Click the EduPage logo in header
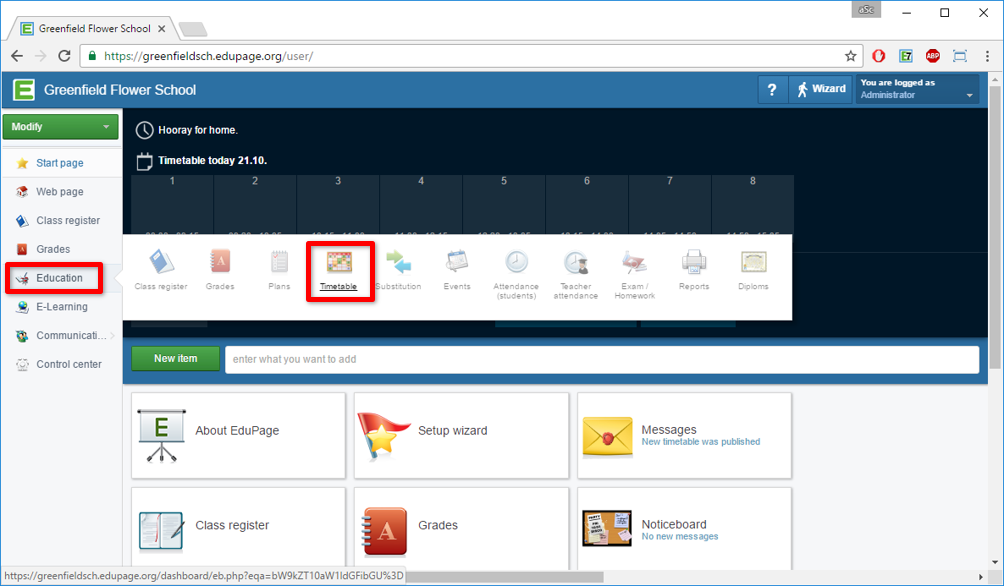1004x586 pixels. [x=24, y=90]
